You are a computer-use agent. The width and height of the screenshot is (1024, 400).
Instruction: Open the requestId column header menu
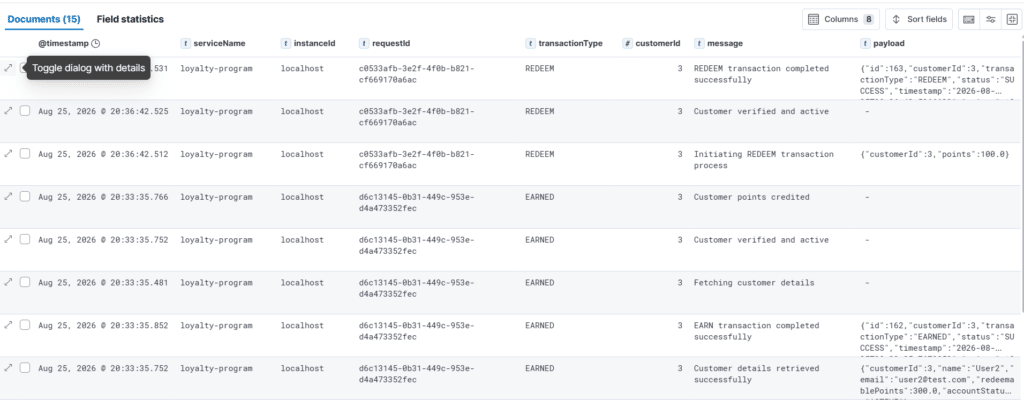(385, 44)
